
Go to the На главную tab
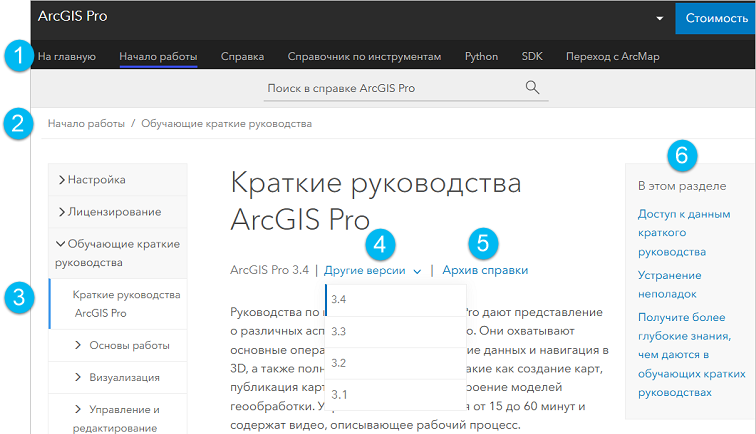67,56
